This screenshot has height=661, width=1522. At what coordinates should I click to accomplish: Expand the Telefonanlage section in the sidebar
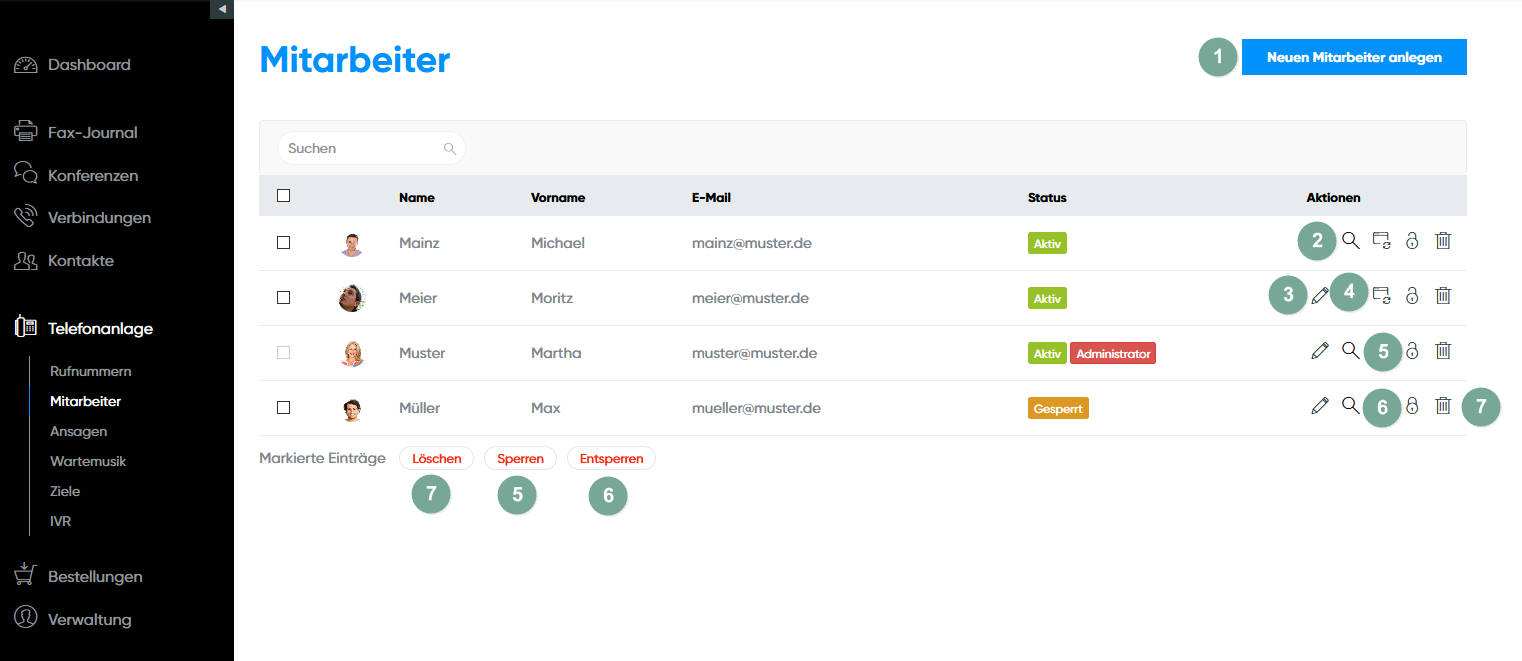pos(100,328)
